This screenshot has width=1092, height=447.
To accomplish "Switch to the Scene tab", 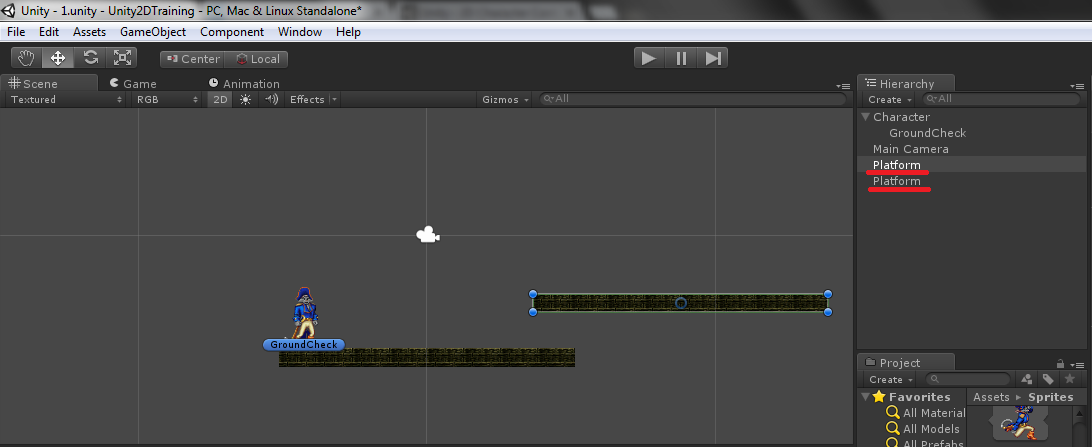I will click(49, 84).
